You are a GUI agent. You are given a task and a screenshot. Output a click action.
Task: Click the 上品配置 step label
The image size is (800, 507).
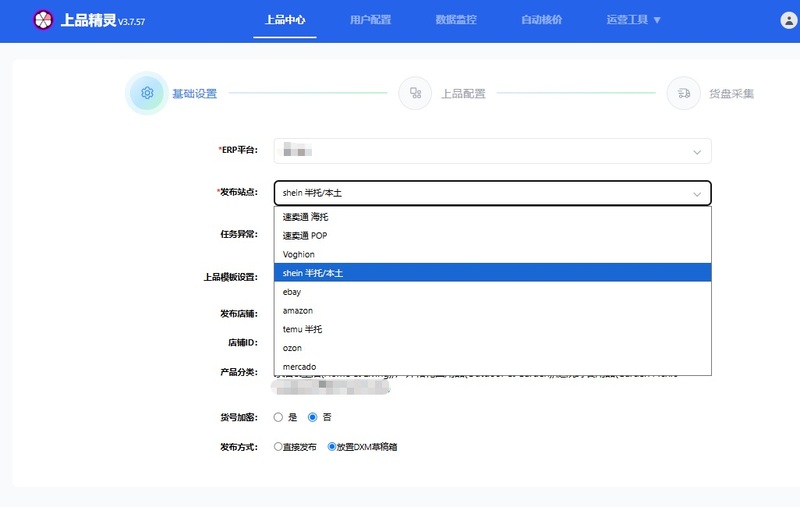coord(463,93)
